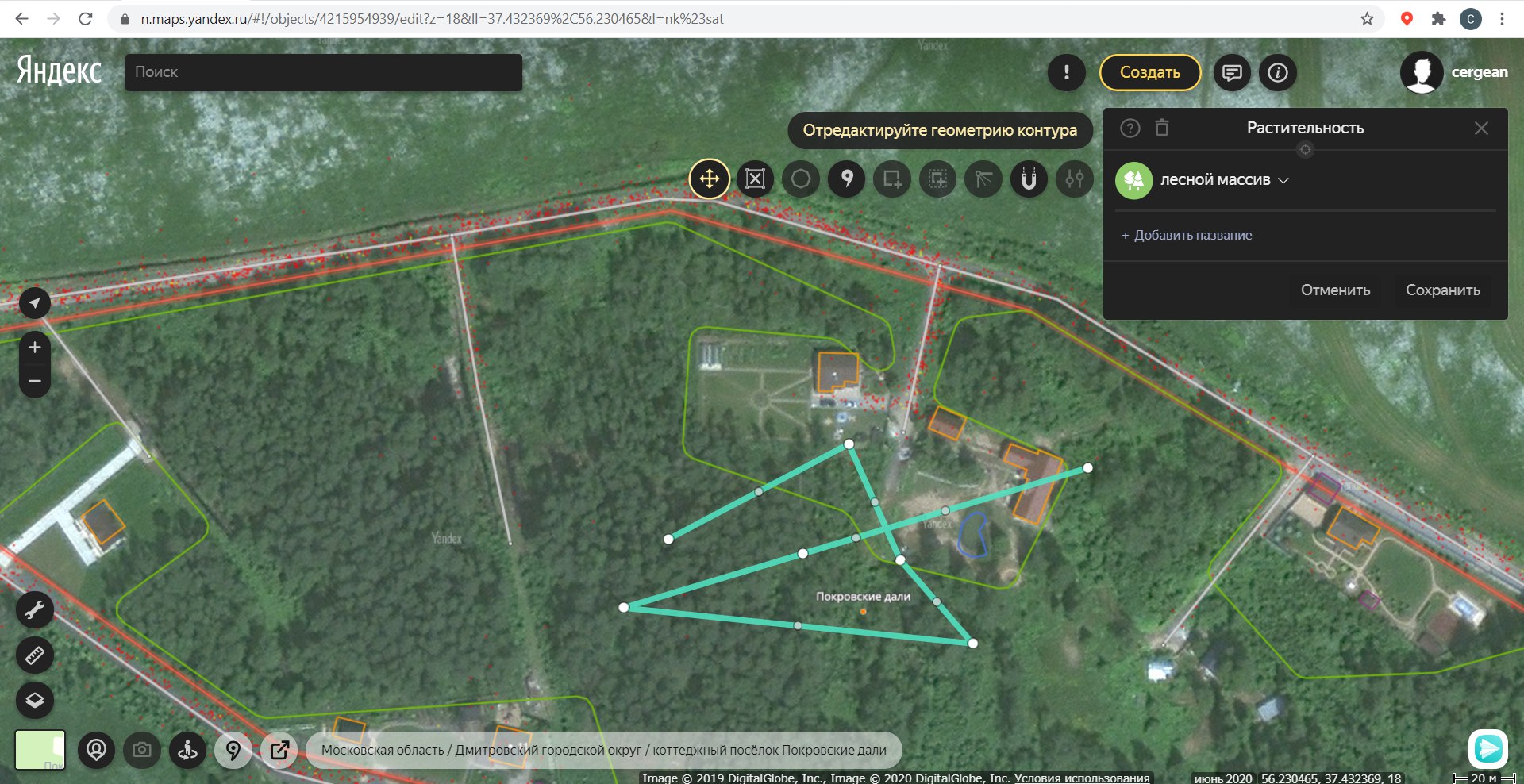Viewport: 1524px width, 784px height.
Task: Click the Сохранить button
Action: click(x=1442, y=290)
